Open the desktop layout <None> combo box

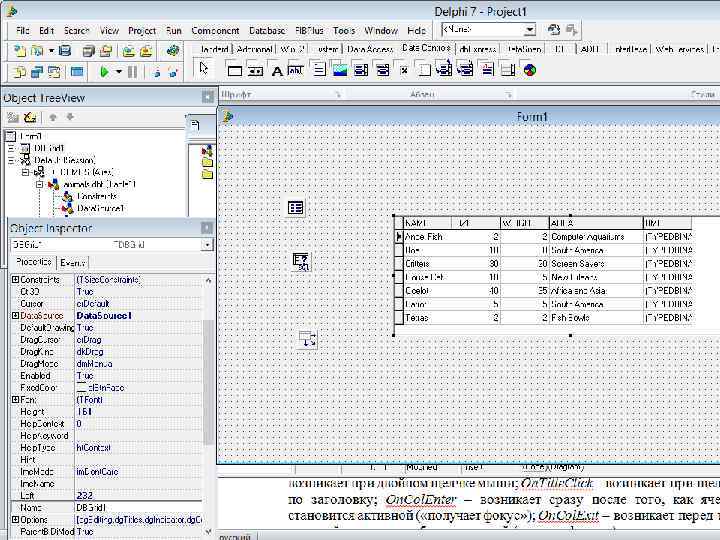click(489, 29)
